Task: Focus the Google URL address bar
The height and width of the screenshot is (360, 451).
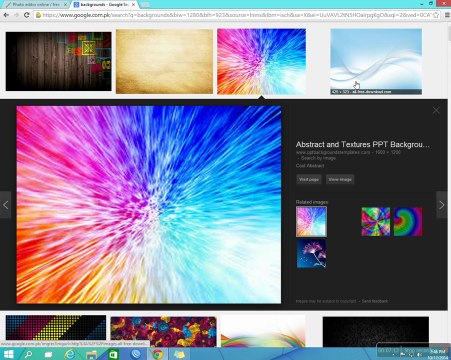Action: click(x=237, y=15)
